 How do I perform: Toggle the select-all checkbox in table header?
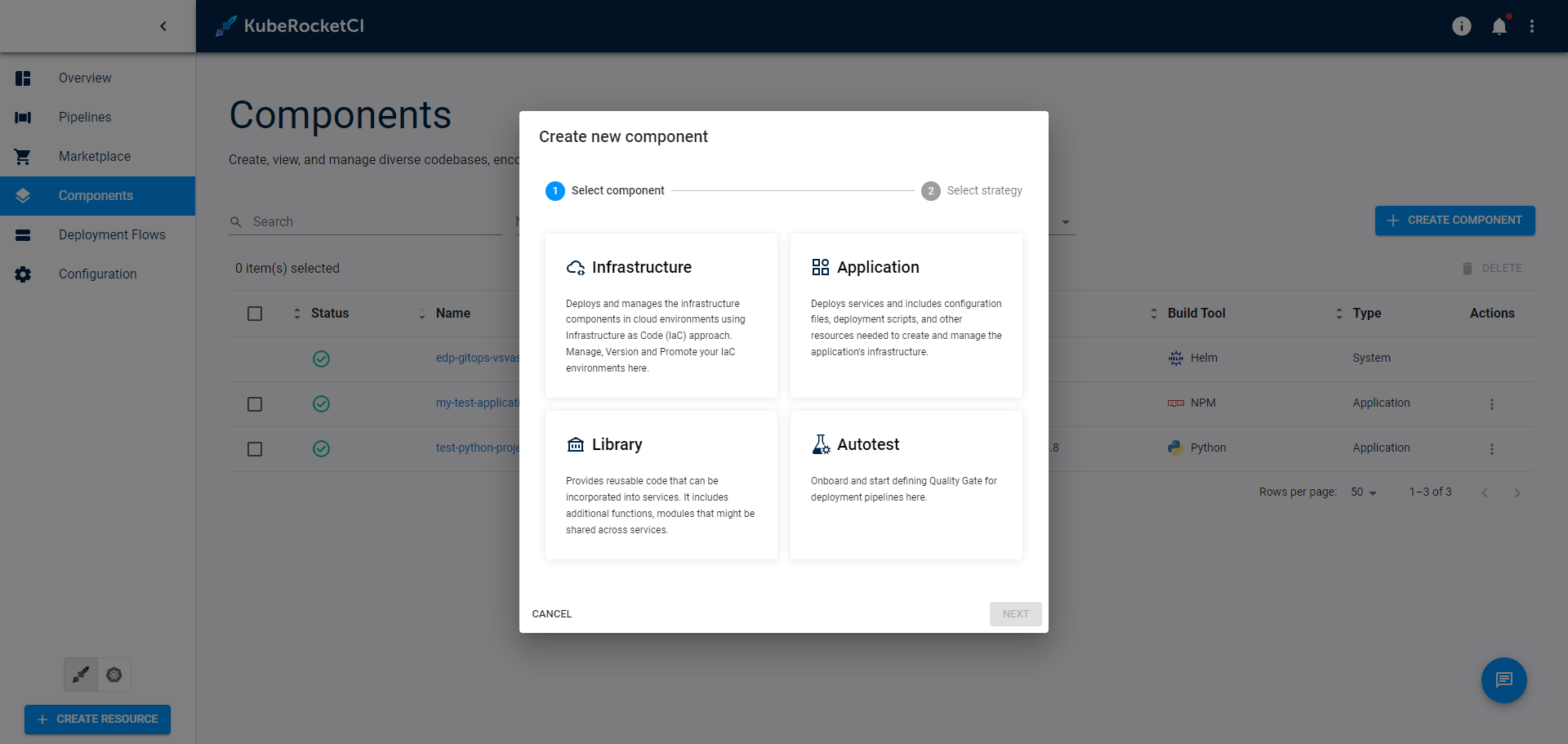point(255,314)
